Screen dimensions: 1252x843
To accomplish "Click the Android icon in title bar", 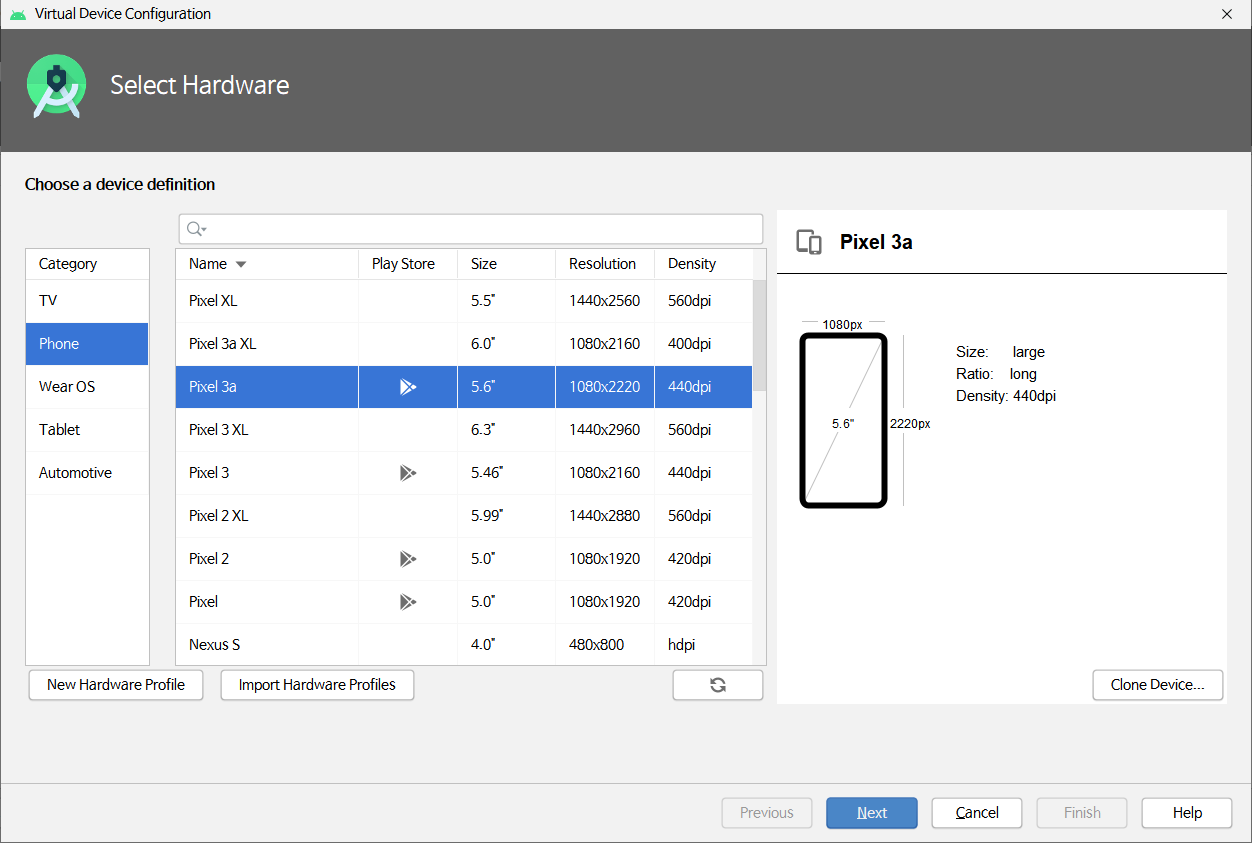I will tap(17, 14).
